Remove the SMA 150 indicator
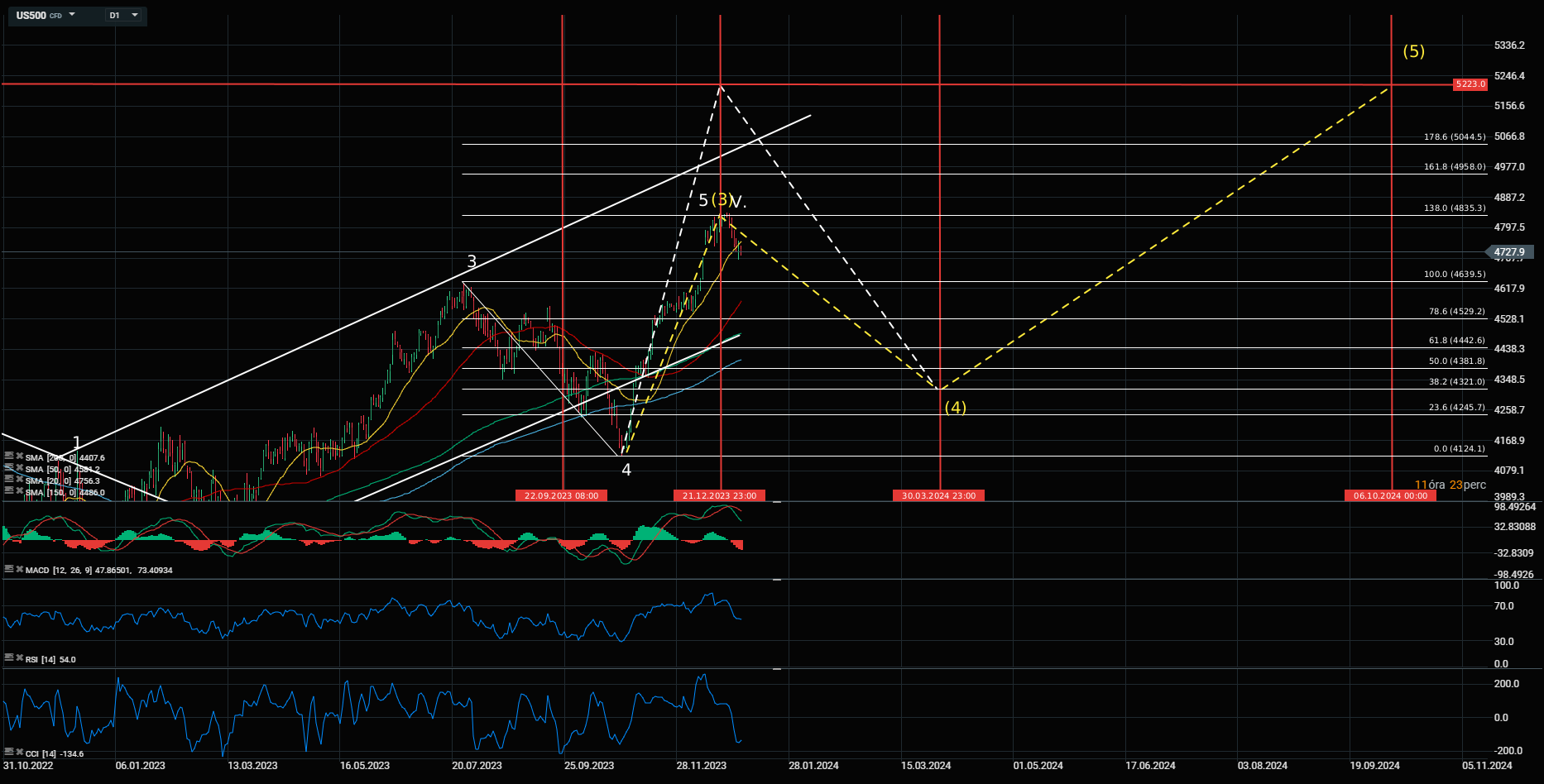1544x784 pixels. coord(19,491)
